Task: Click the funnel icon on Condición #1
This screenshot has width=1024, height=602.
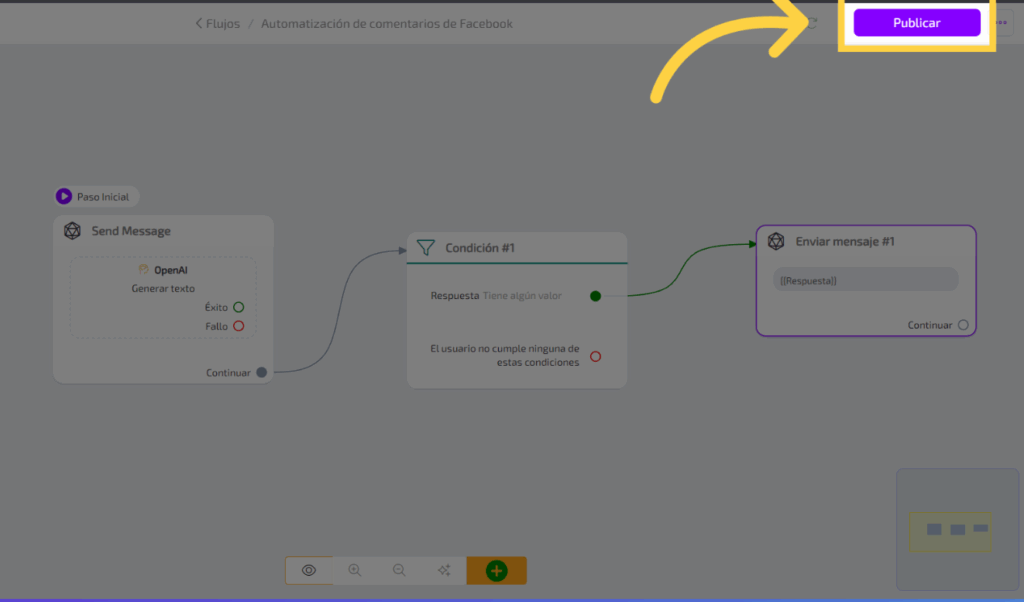Action: (425, 247)
